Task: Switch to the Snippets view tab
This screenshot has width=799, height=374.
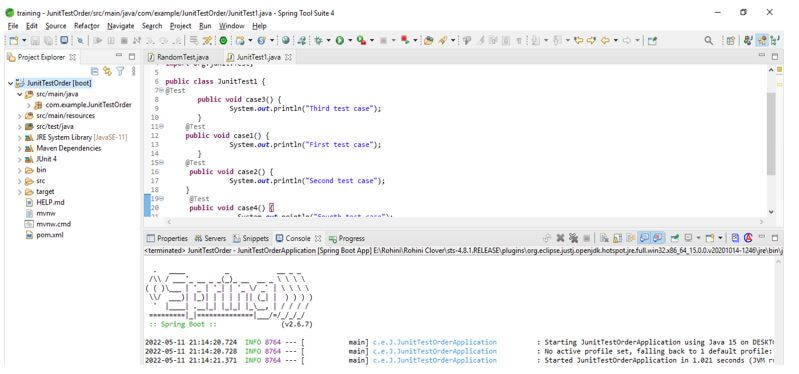Action: tap(251, 238)
